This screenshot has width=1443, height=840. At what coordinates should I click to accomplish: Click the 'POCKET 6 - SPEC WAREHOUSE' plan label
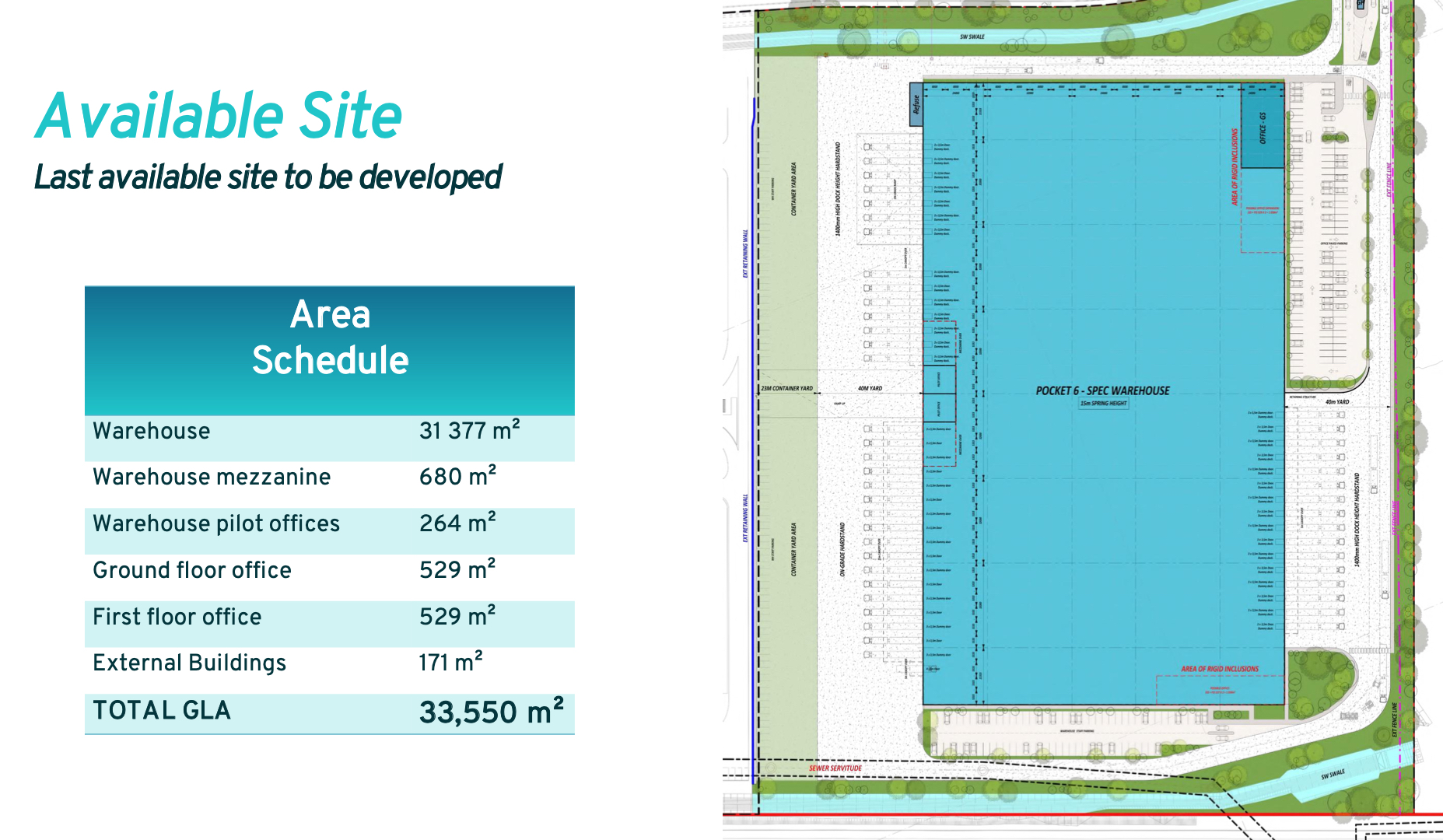(x=1102, y=390)
